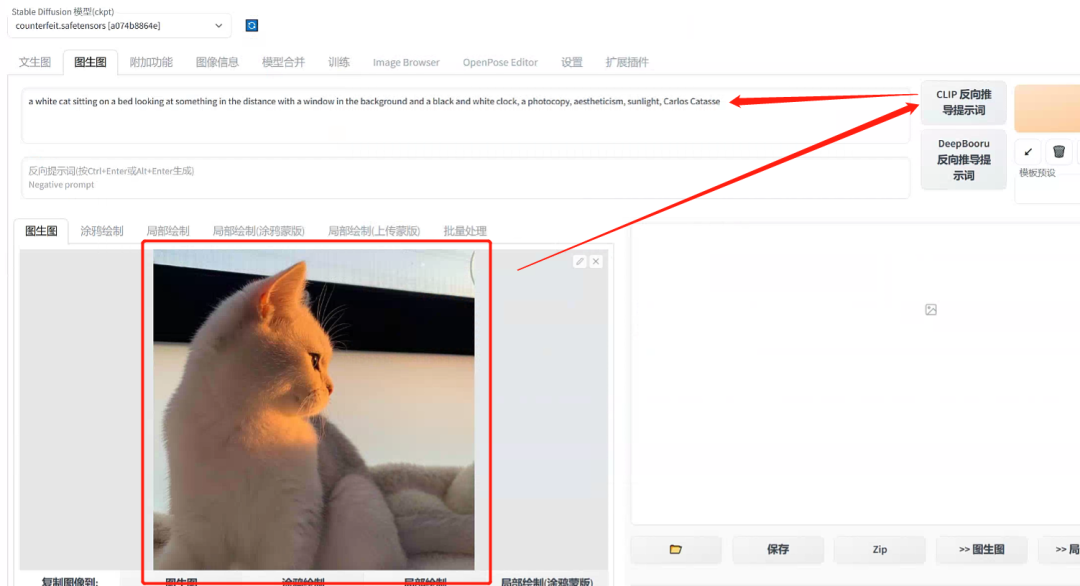The image size is (1080, 586).
Task: Open the 批量处理 sub-tab
Action: 465,231
